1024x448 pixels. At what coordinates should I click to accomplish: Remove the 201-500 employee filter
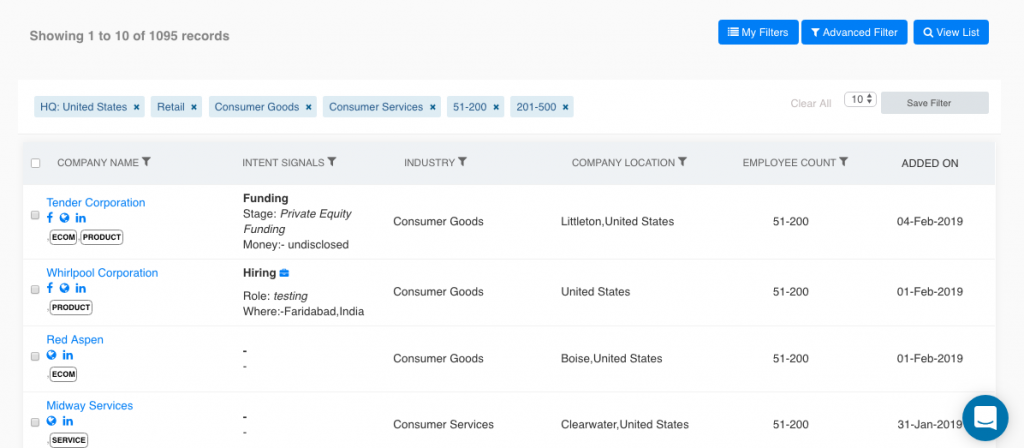point(565,107)
